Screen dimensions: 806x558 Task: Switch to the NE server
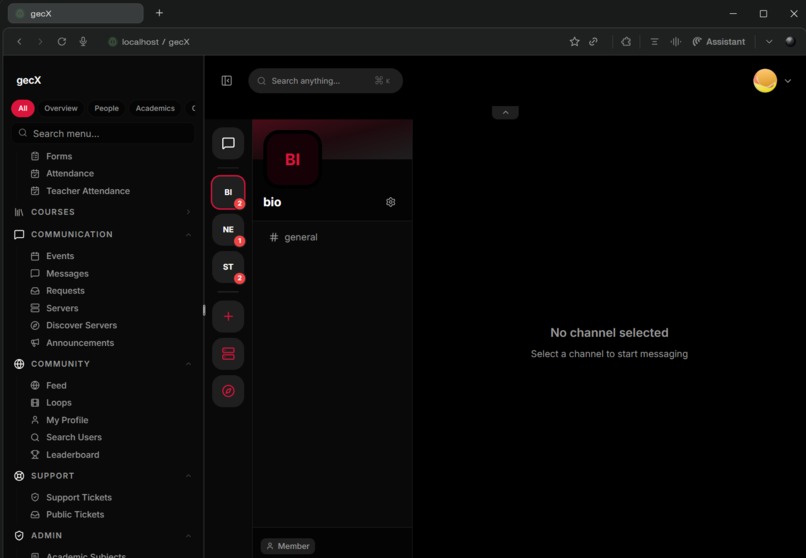pyautogui.click(x=228, y=230)
